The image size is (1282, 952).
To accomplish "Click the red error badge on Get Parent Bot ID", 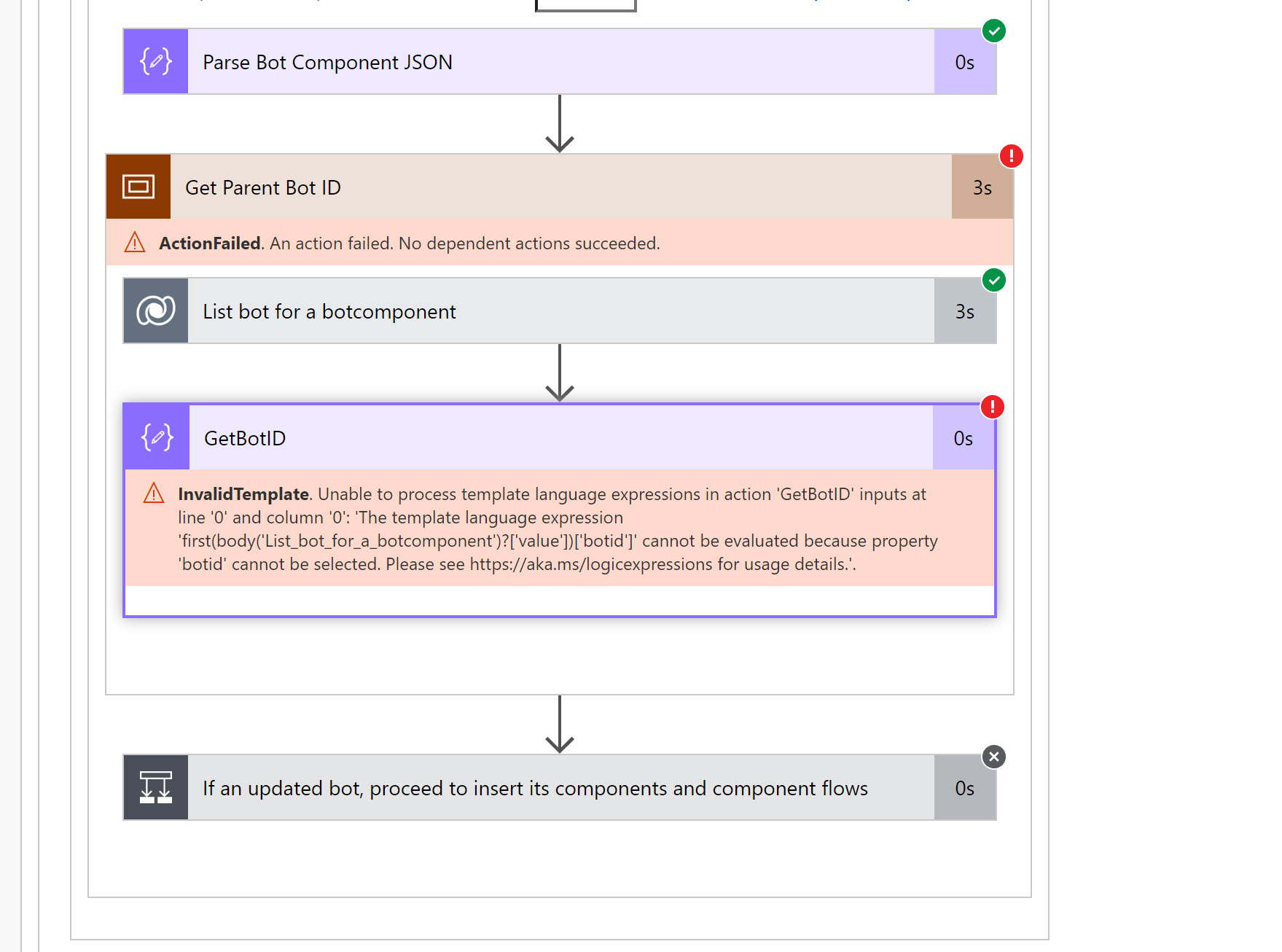I will [x=1011, y=156].
